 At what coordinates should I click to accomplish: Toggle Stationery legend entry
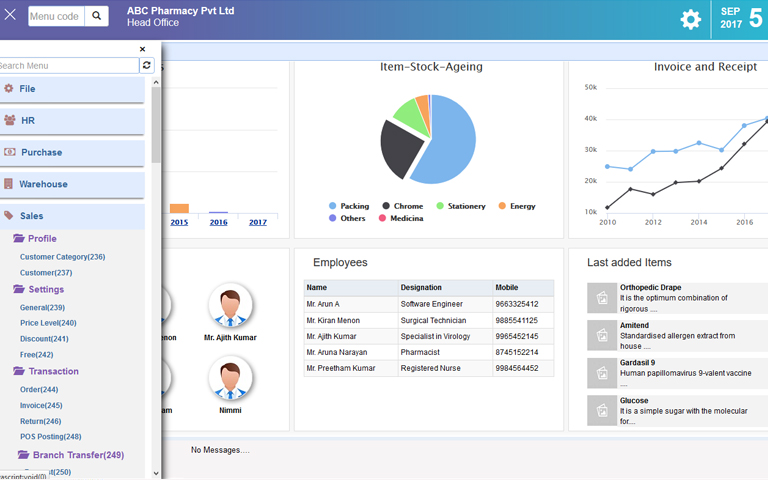[x=461, y=206]
